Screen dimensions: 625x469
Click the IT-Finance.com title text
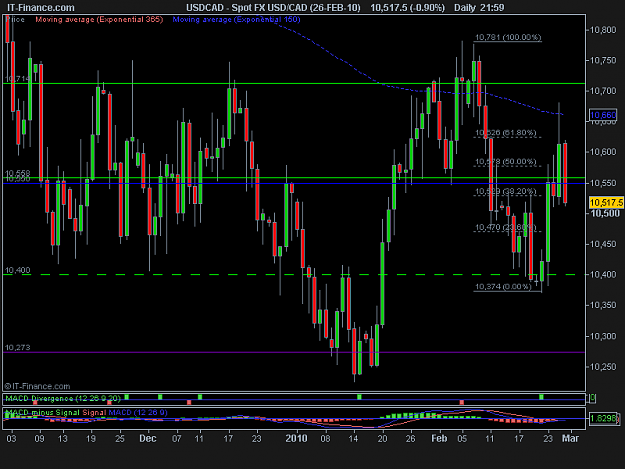[41, 8]
